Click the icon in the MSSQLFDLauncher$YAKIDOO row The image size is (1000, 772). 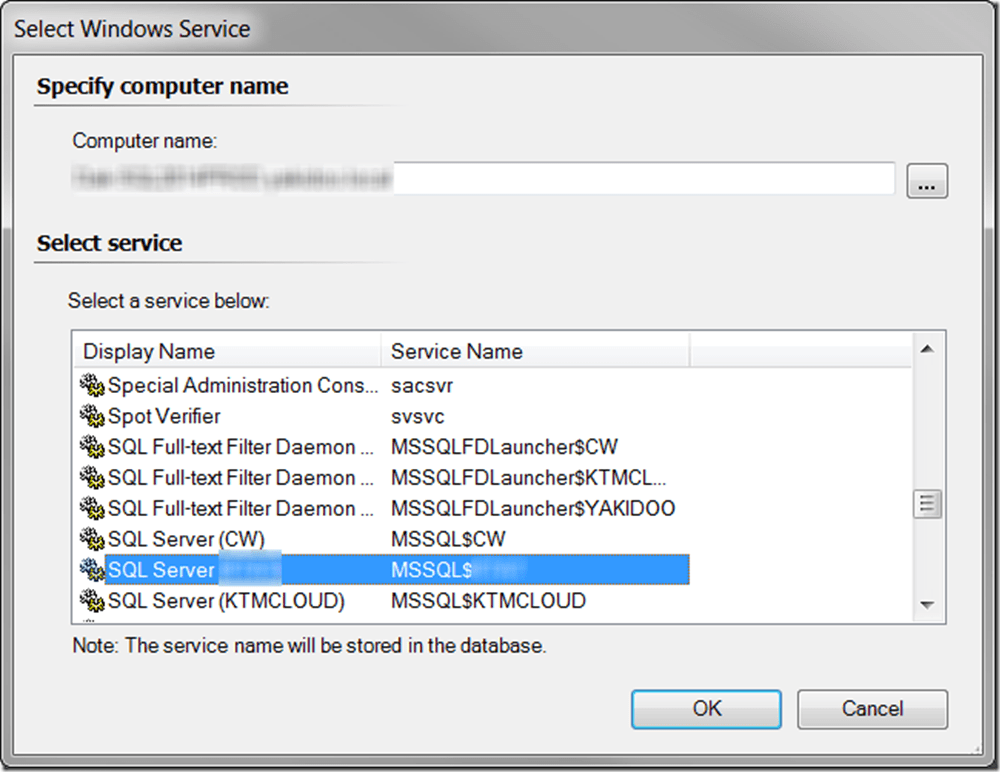[x=92, y=509]
